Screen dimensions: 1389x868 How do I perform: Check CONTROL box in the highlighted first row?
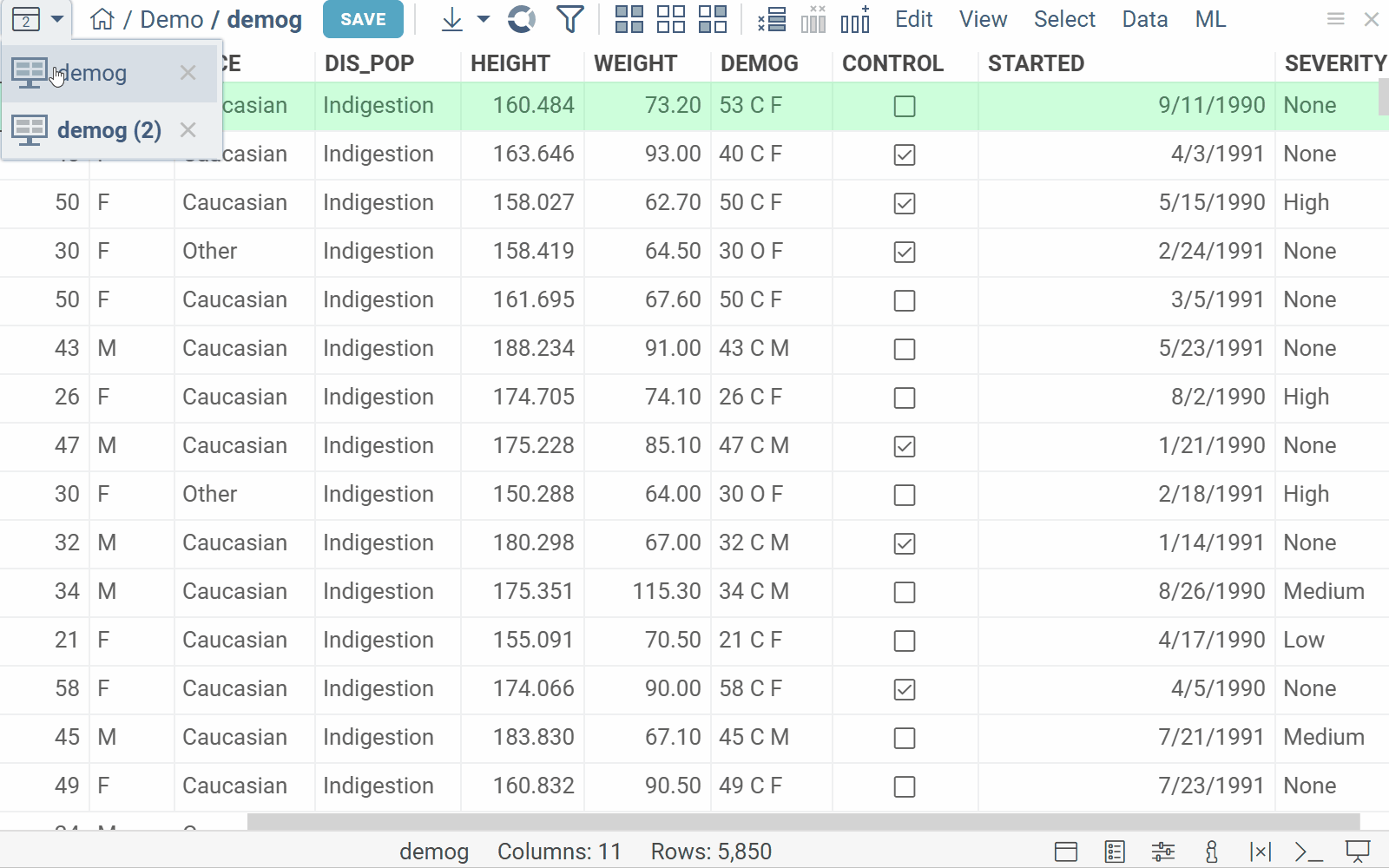coord(905,106)
